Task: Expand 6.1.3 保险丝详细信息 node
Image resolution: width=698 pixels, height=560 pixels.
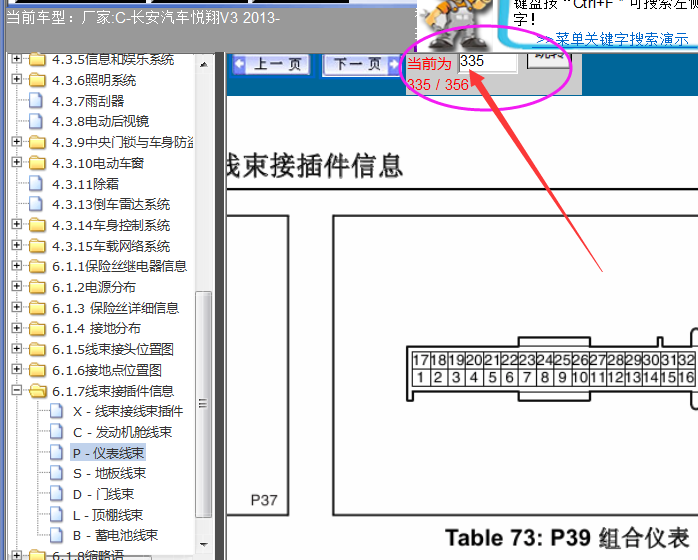Action: pos(16,307)
